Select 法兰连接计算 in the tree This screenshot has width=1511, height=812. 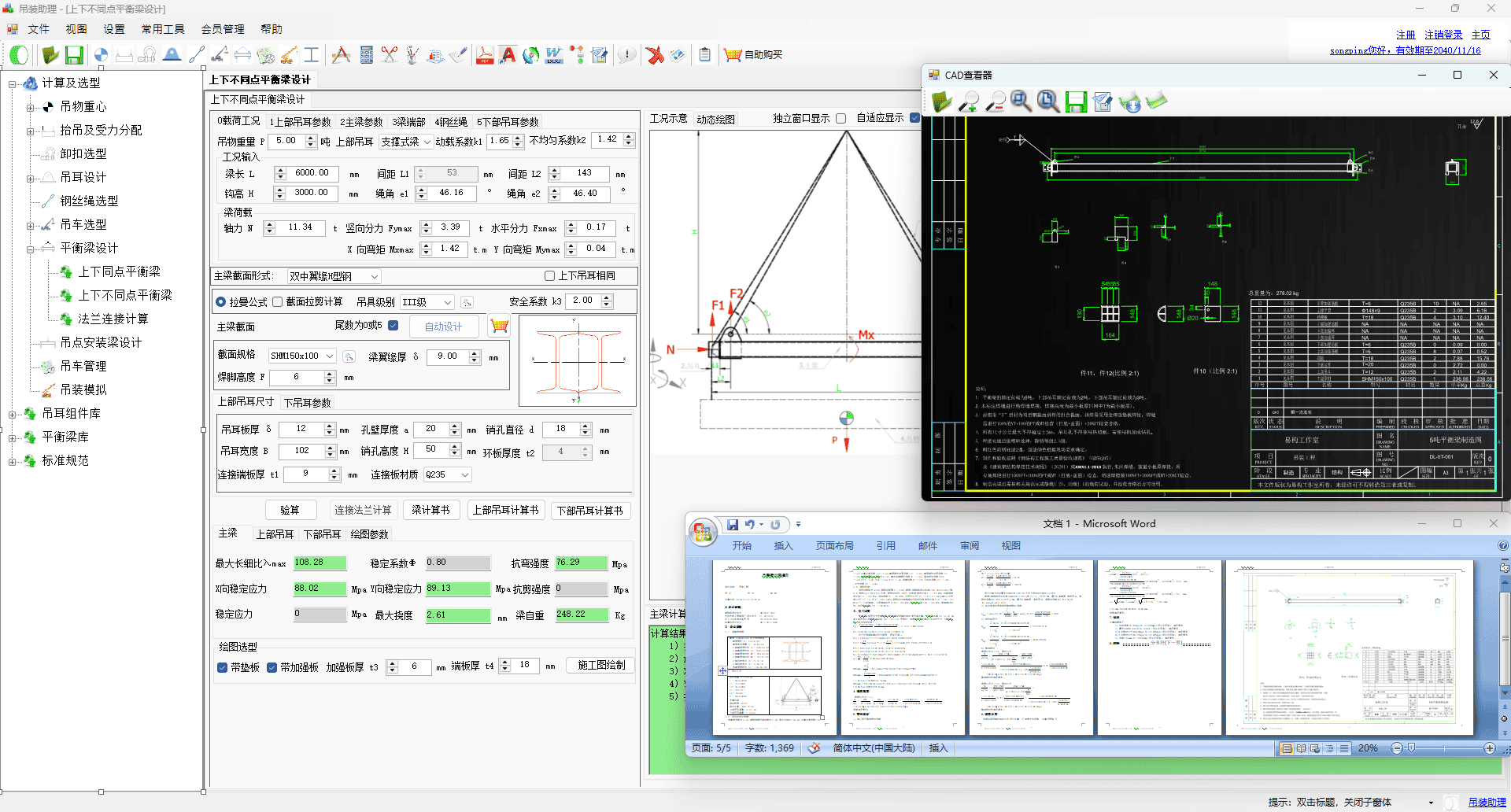tap(113, 319)
